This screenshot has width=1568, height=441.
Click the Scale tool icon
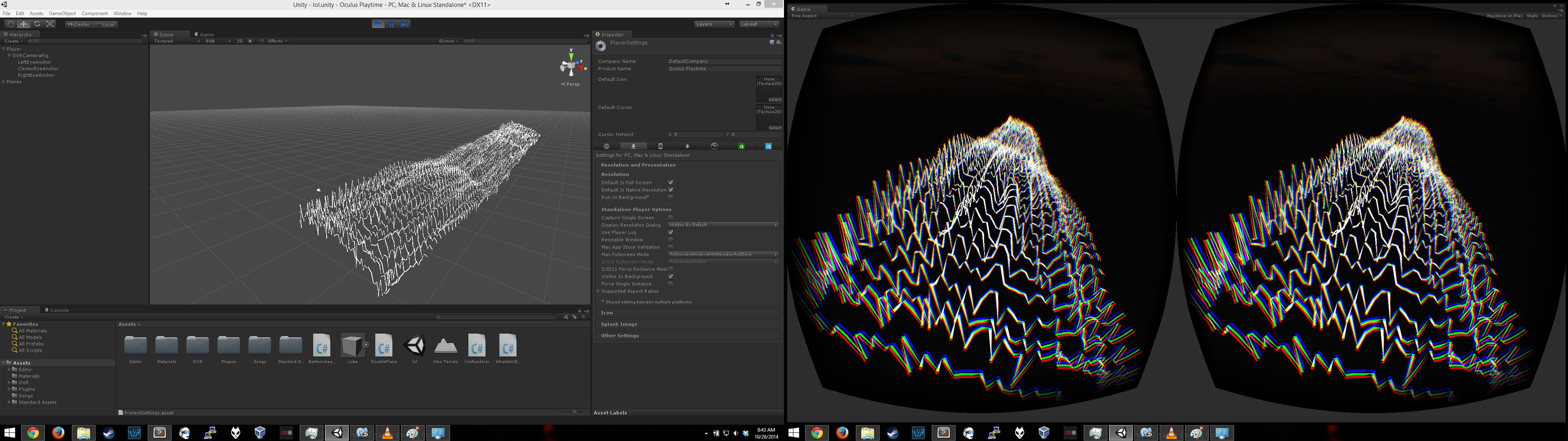(51, 24)
